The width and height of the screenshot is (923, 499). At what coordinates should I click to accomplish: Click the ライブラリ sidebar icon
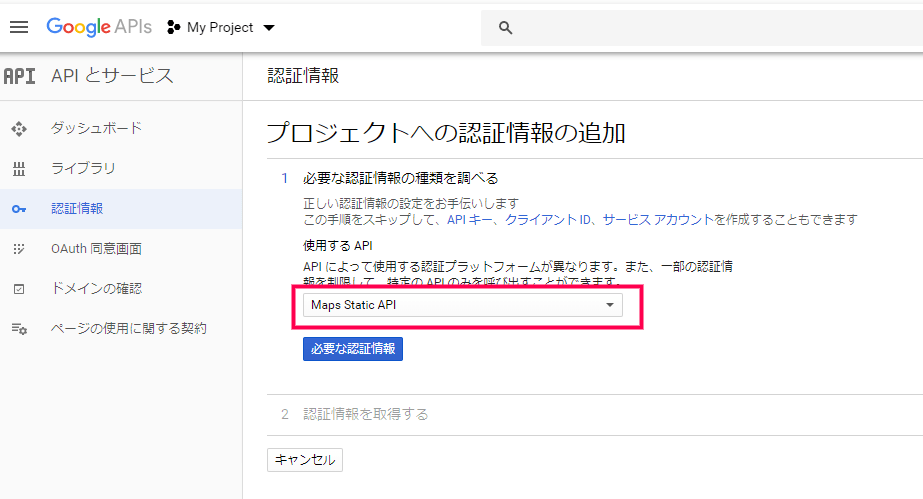coord(19,169)
